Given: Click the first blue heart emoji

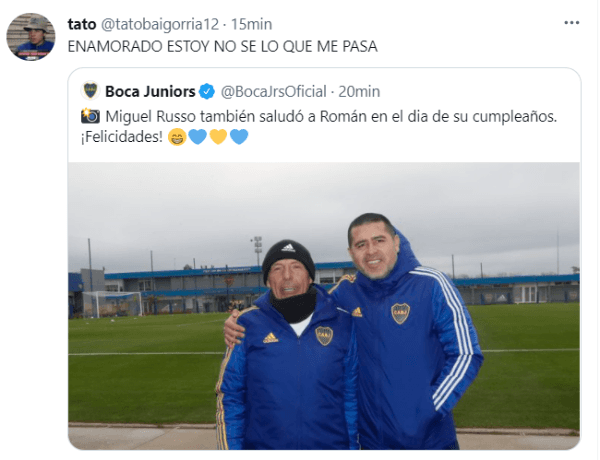Looking at the screenshot, I should pos(197,137).
